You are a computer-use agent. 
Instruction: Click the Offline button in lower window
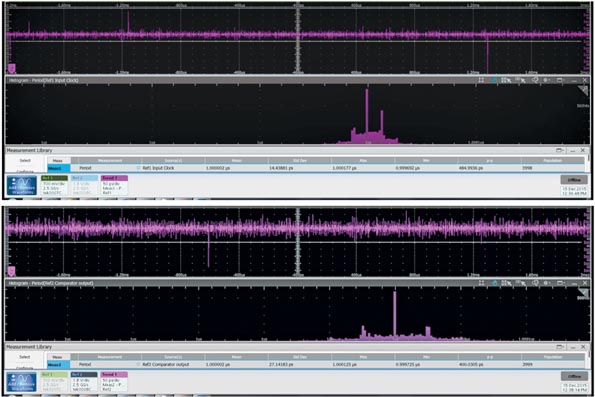[x=574, y=376]
